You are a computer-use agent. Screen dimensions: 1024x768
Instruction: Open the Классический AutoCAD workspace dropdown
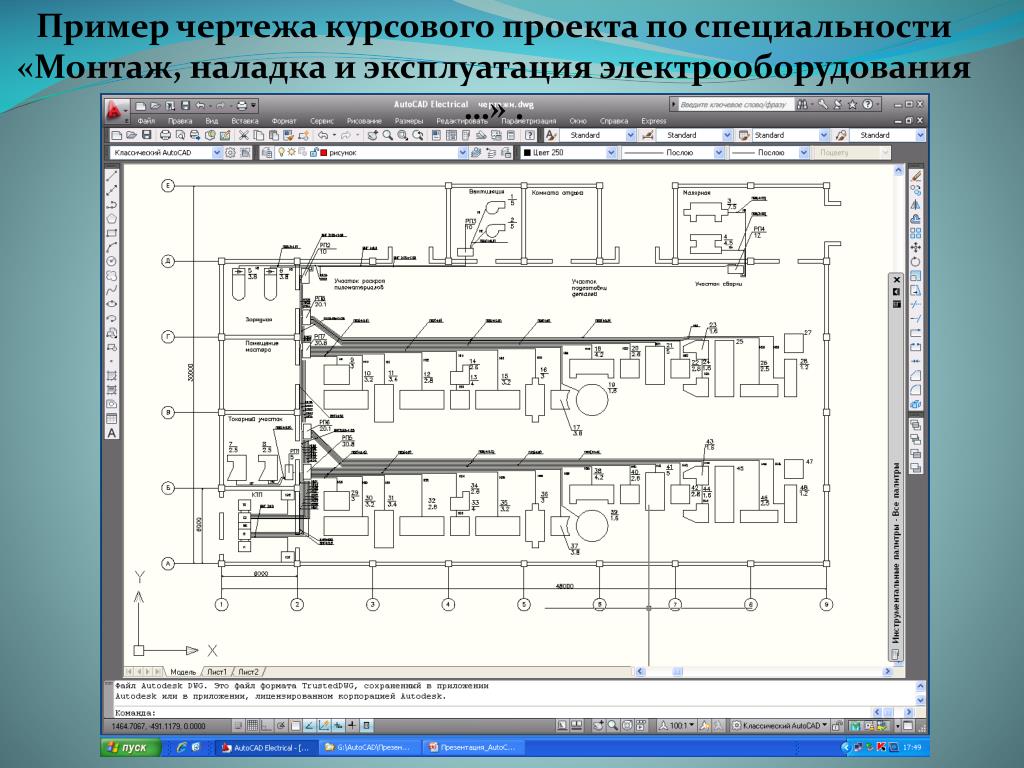217,152
